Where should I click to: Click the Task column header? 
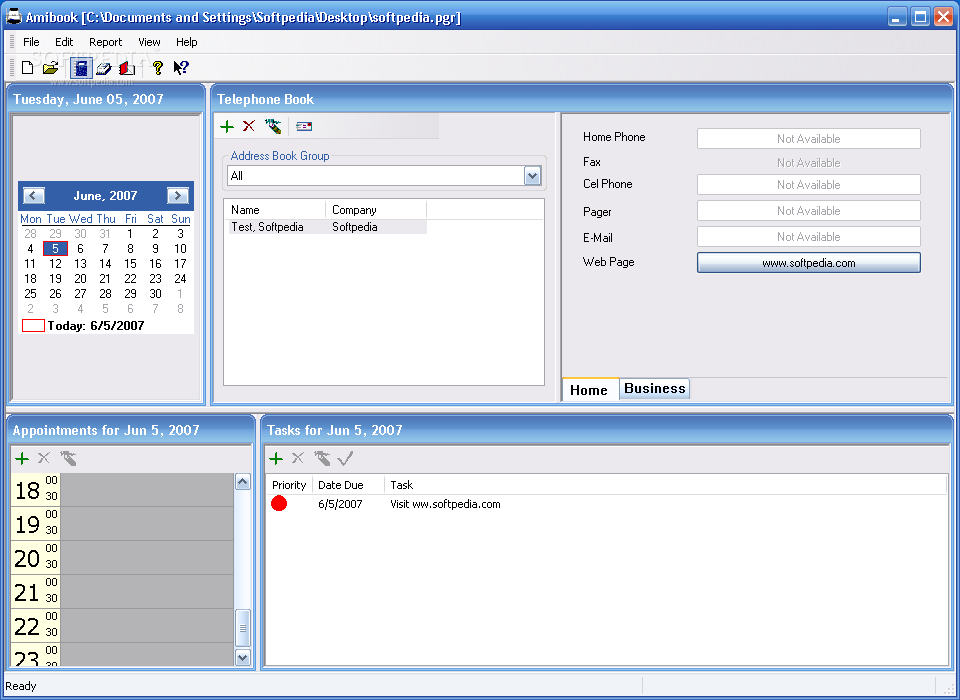[666, 485]
